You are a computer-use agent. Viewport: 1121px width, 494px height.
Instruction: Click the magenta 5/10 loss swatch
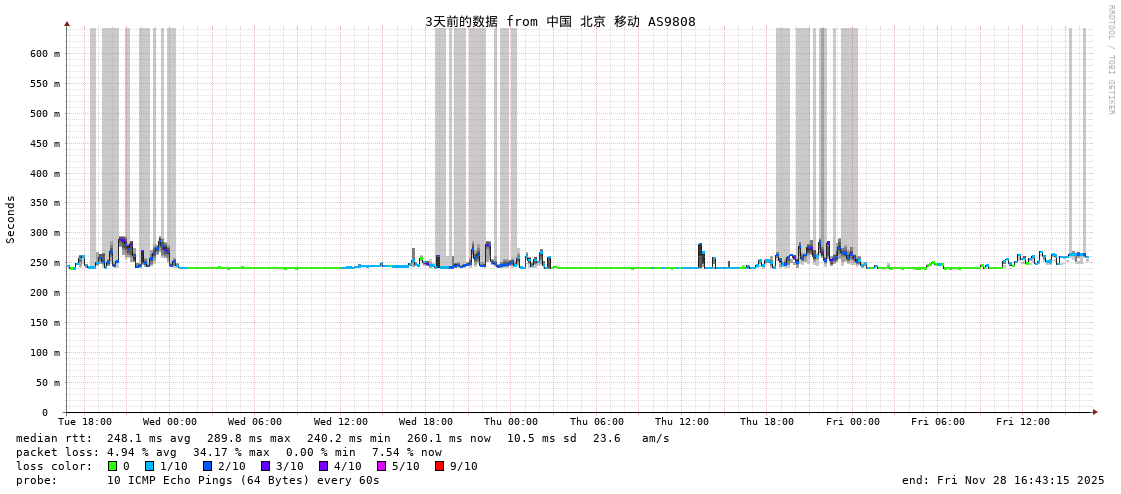coord(382,466)
